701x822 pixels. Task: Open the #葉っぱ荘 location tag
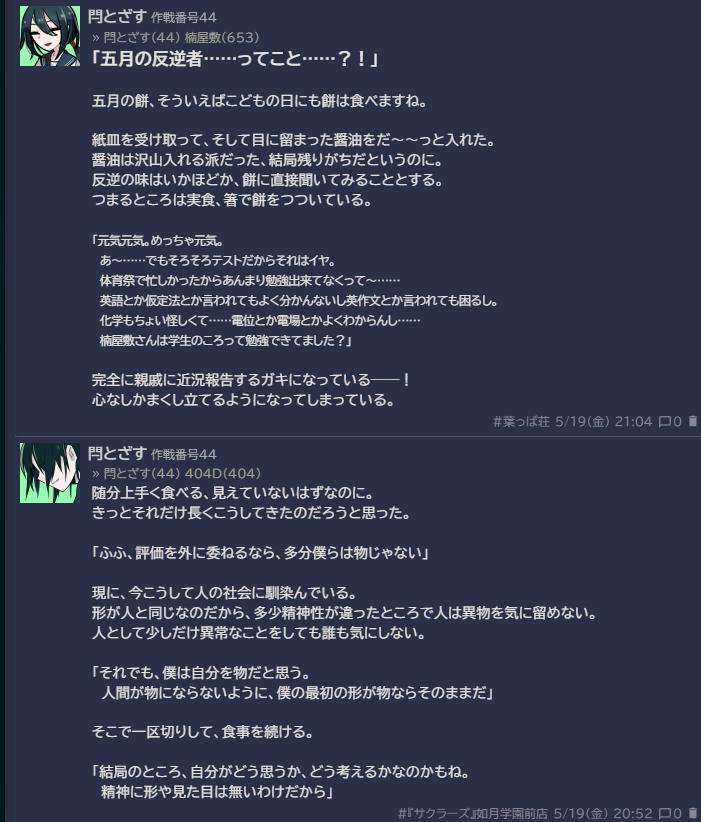point(521,421)
